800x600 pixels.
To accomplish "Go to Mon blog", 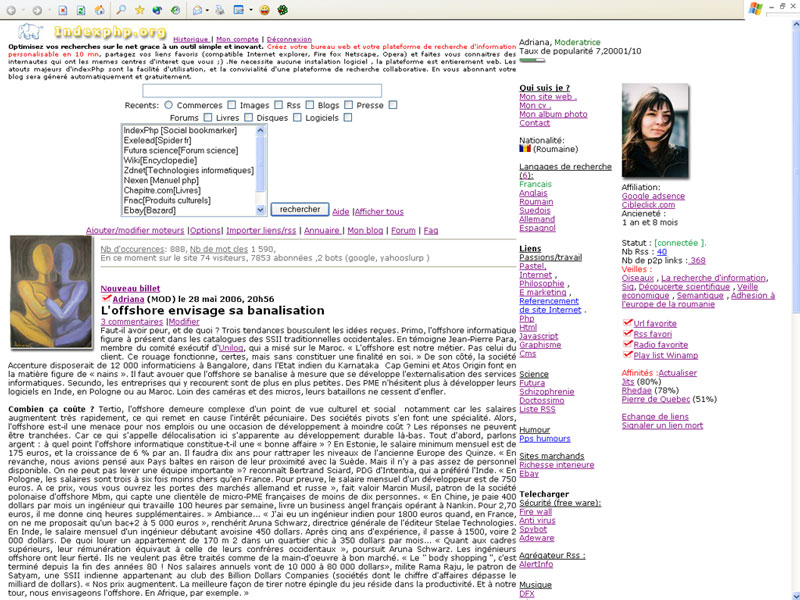I will tap(365, 231).
